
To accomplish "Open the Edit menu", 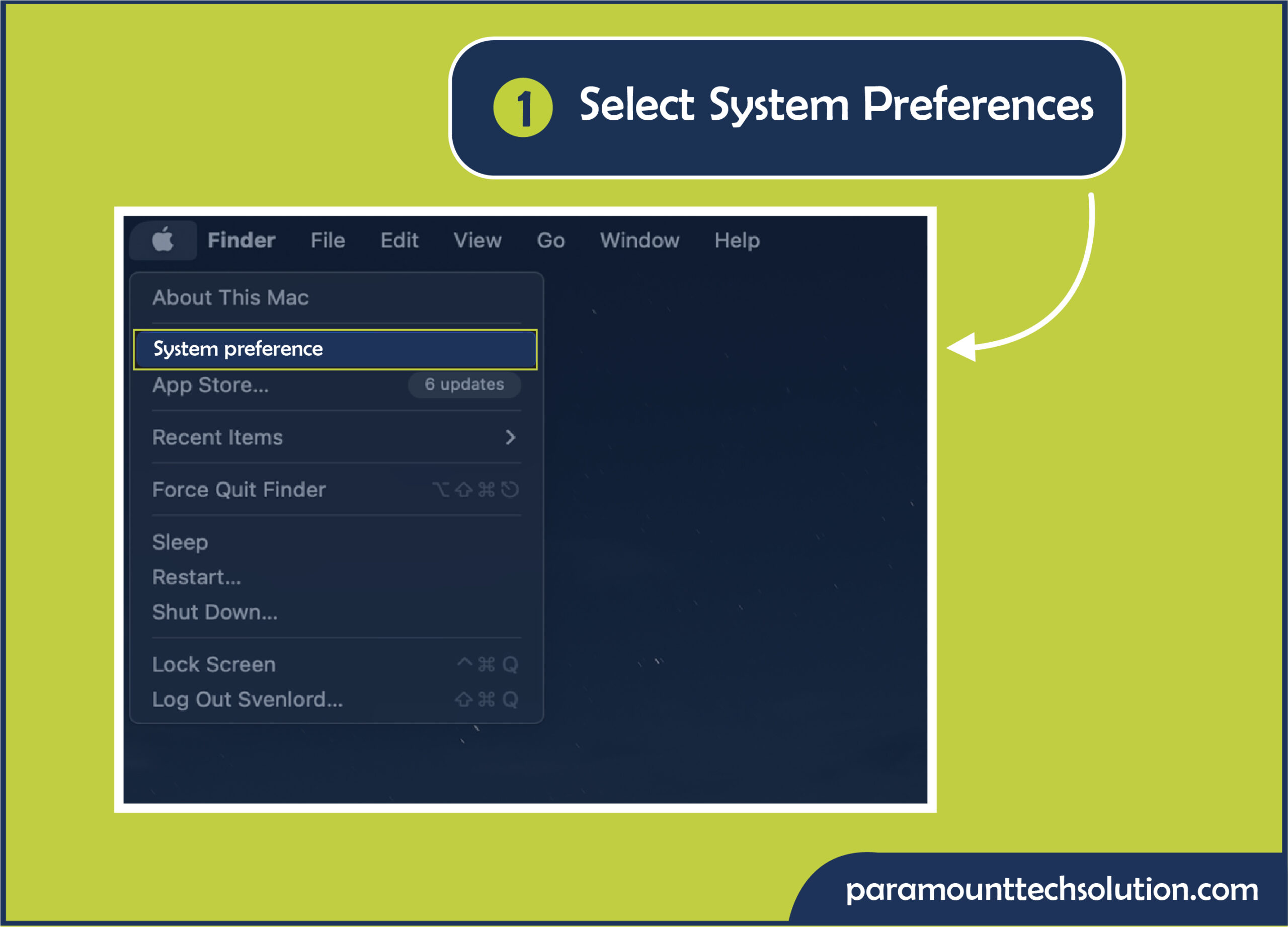I will (397, 240).
